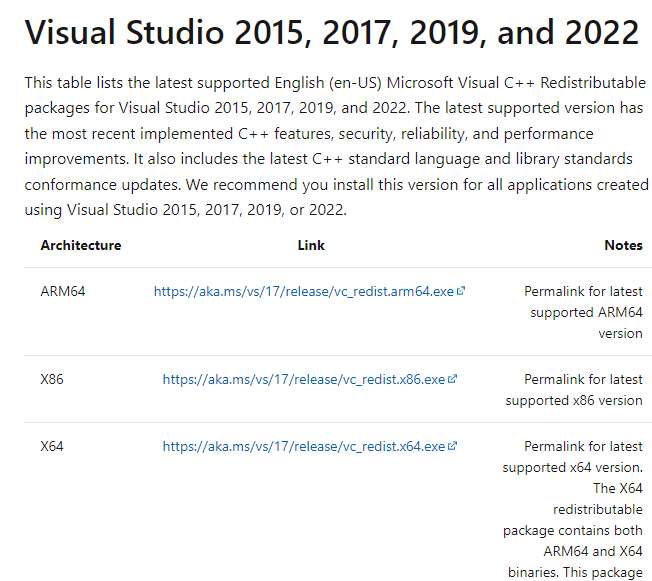This screenshot has width=652, height=581.
Task: Open the vc_redist.arm64.exe download link
Action: (x=304, y=292)
